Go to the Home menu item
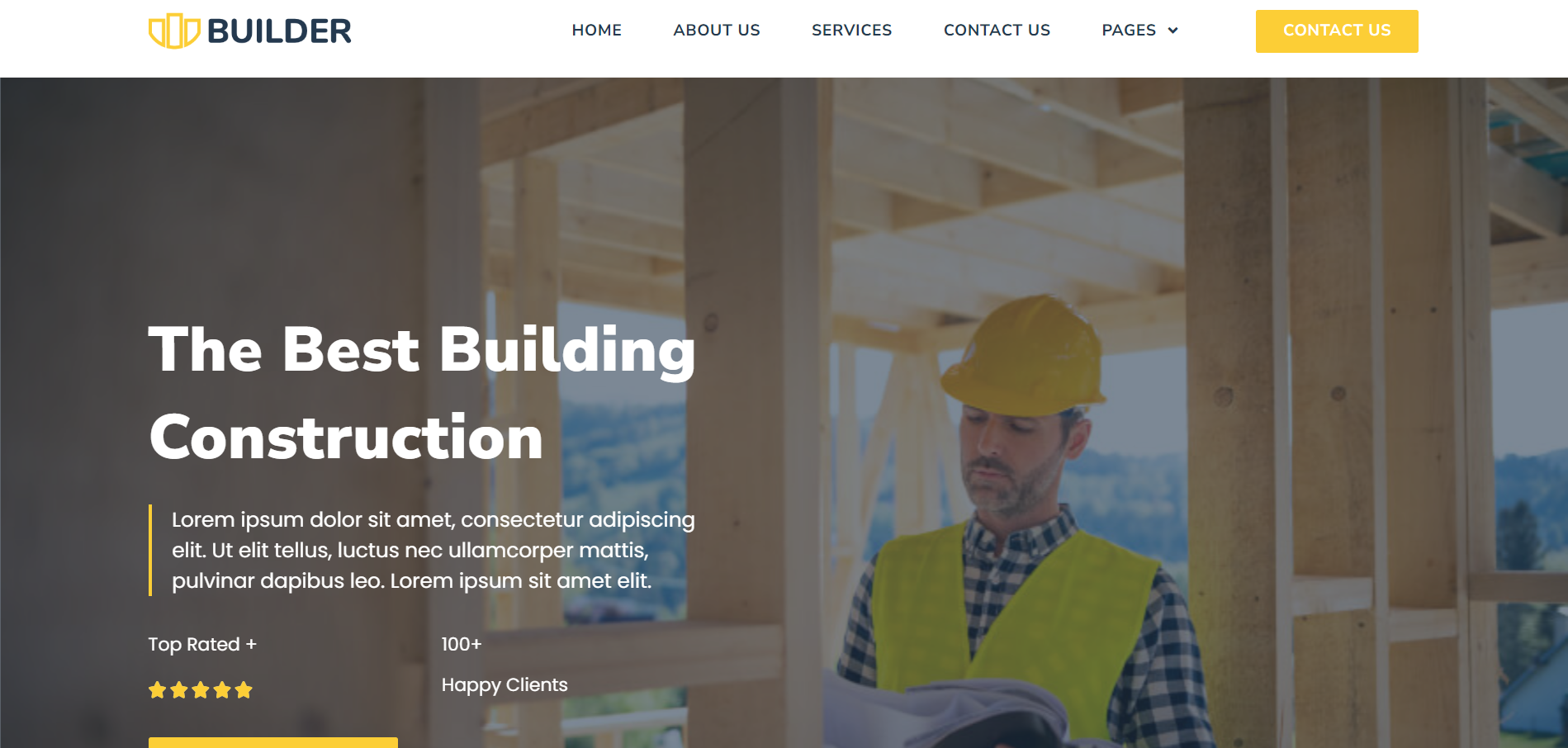 point(597,31)
